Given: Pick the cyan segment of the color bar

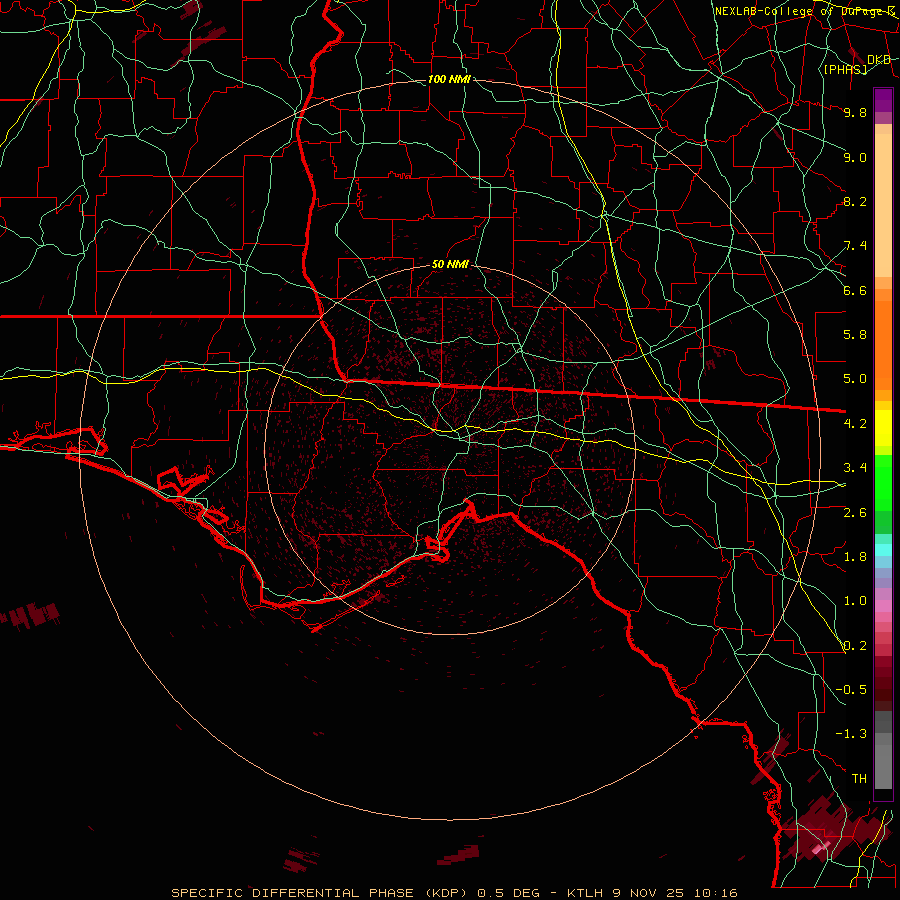Looking at the screenshot, I should coord(883,549).
